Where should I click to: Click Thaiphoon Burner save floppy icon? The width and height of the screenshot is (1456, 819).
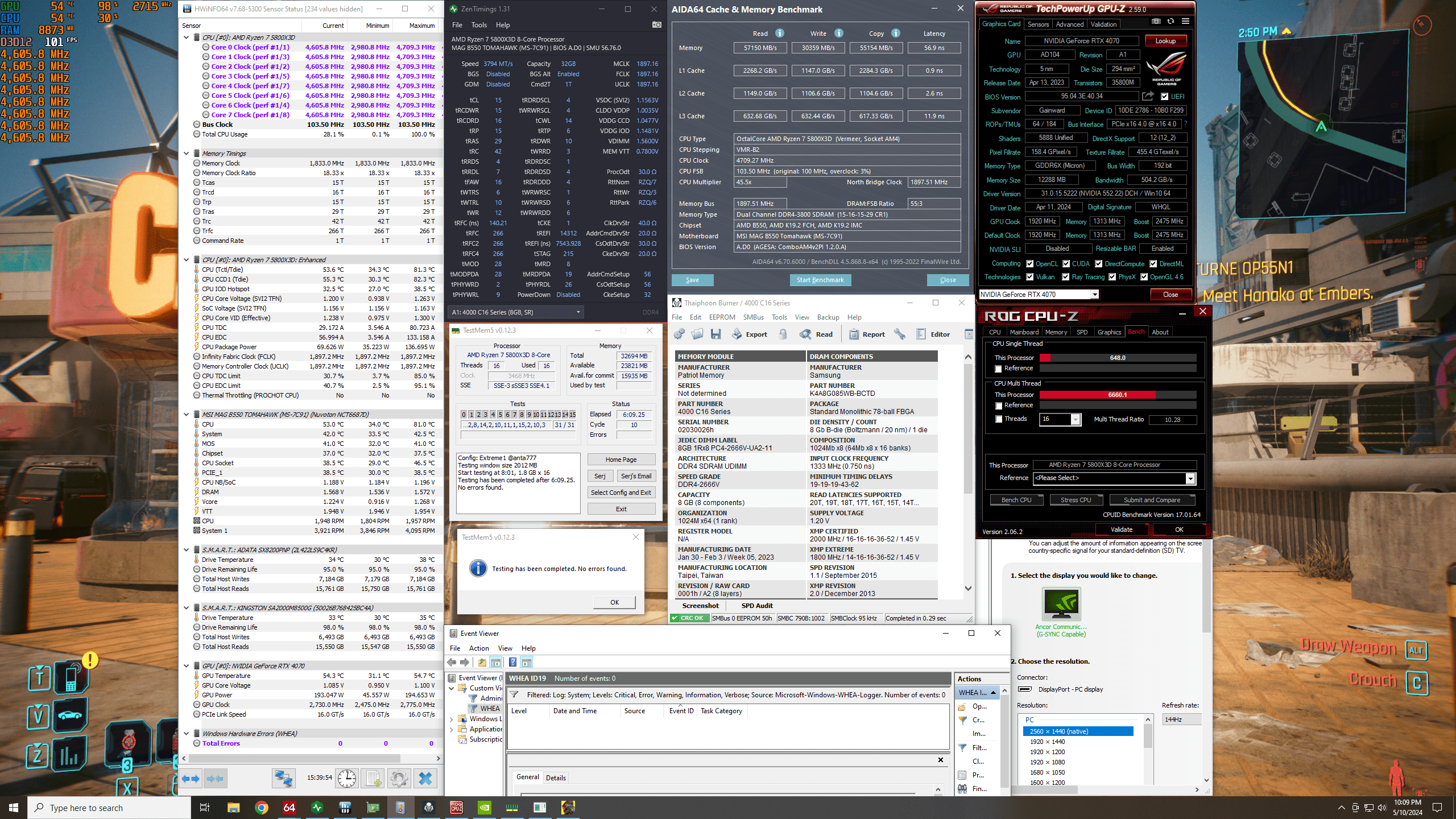coord(715,334)
